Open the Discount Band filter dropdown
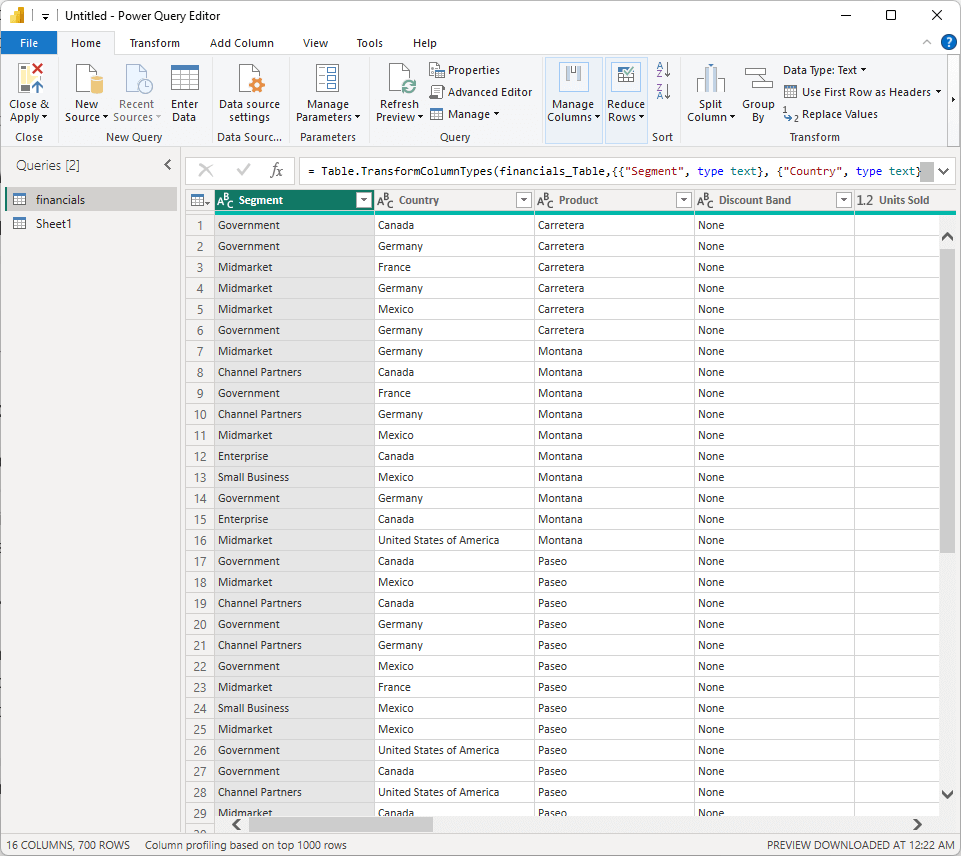Screen dimensions: 961x856 [x=844, y=200]
